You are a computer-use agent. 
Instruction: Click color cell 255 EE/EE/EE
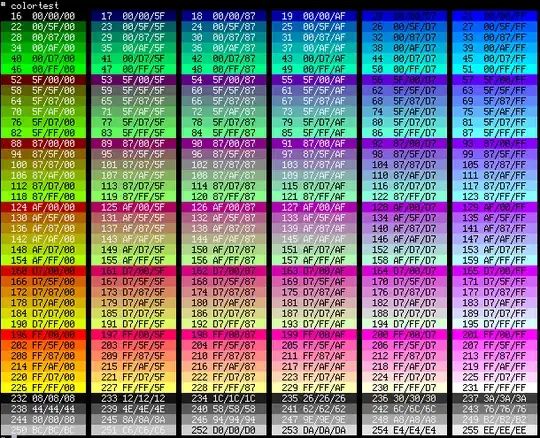(x=495, y=430)
